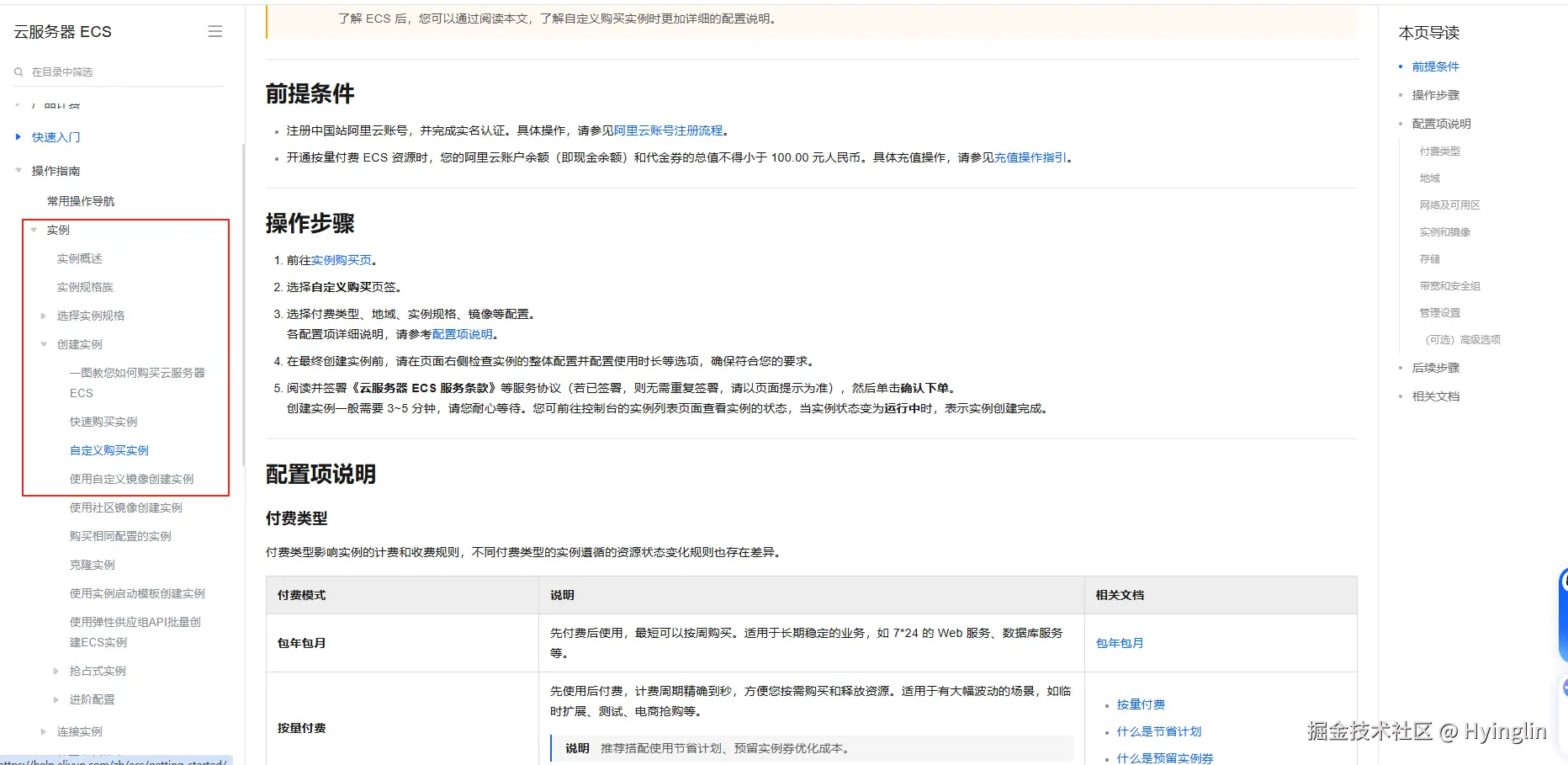Jump to 地域 in page guide
Image resolution: width=1568 pixels, height=765 pixels.
1430,178
